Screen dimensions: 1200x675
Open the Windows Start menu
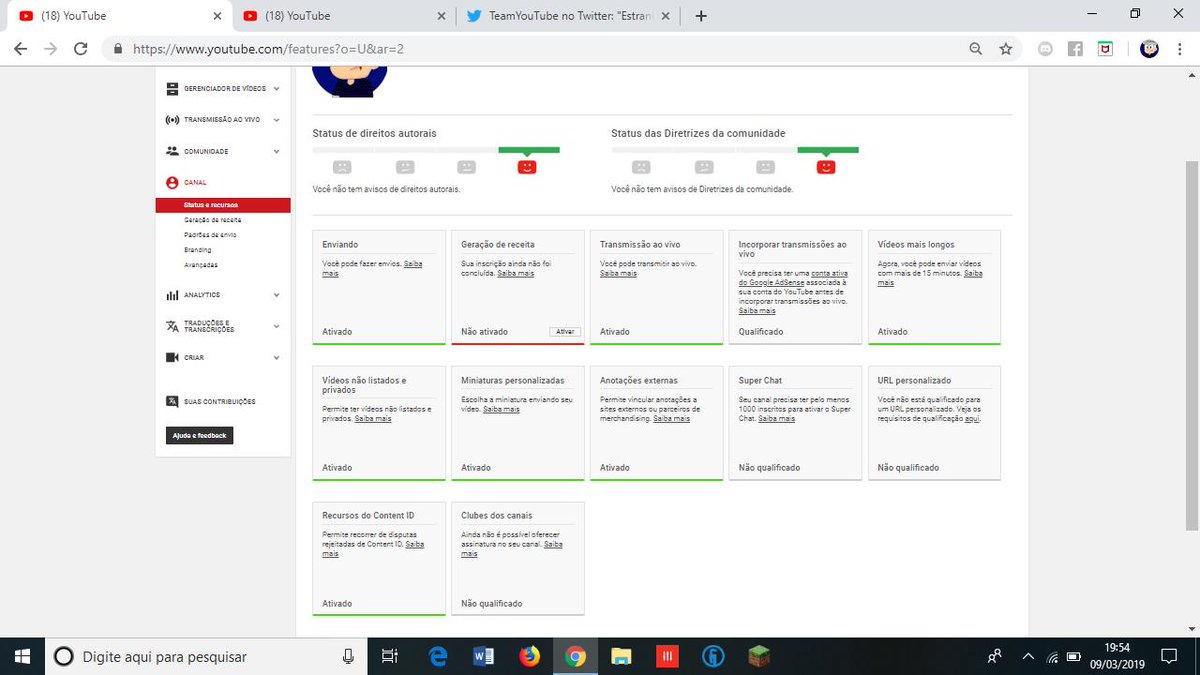point(23,656)
